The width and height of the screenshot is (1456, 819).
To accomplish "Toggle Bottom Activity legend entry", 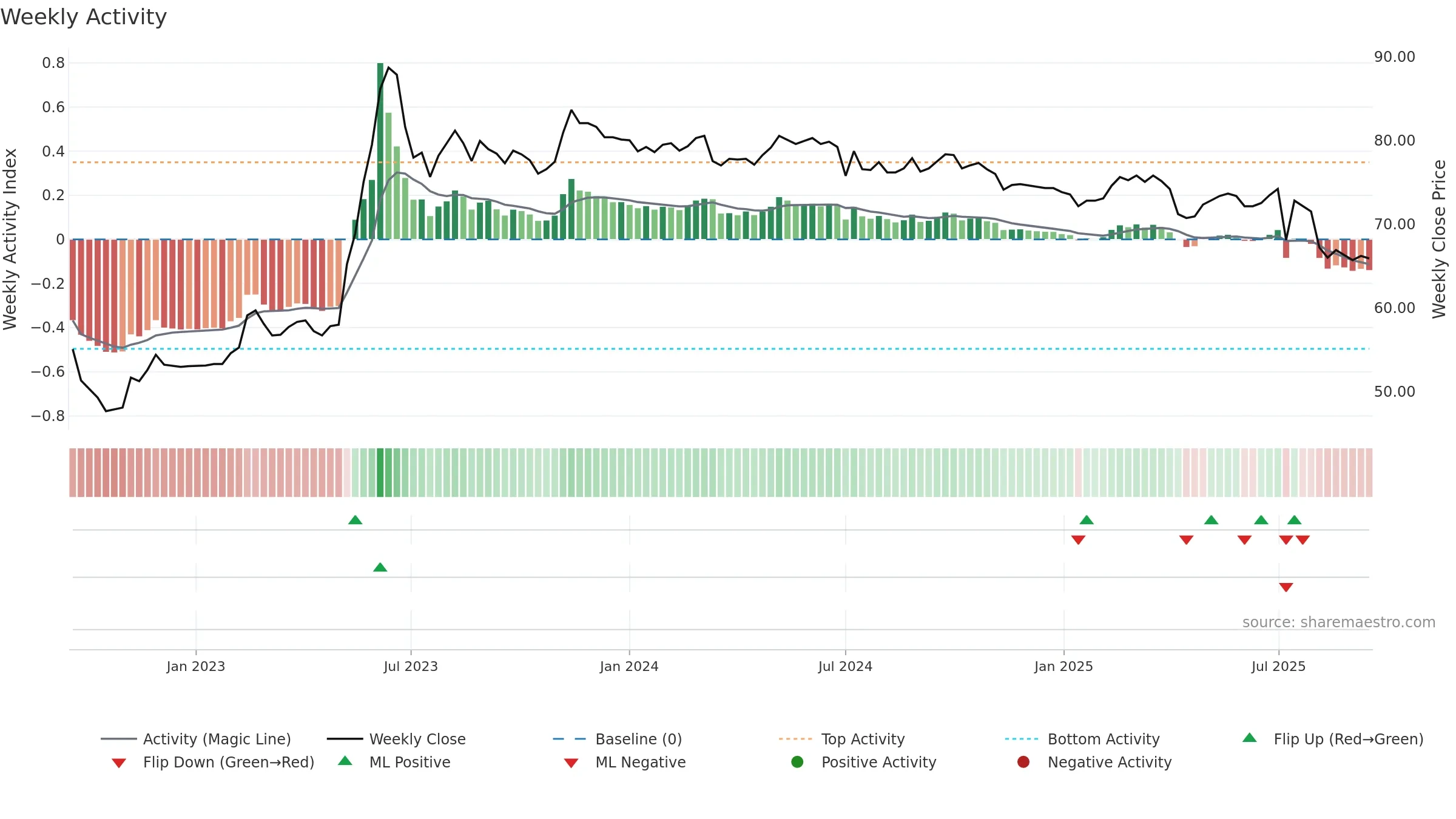I will [1082, 739].
